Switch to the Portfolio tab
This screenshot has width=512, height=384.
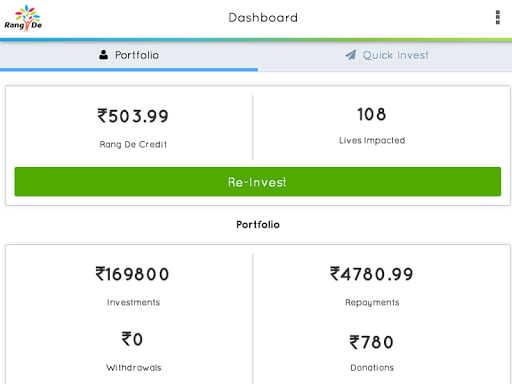click(x=129, y=56)
